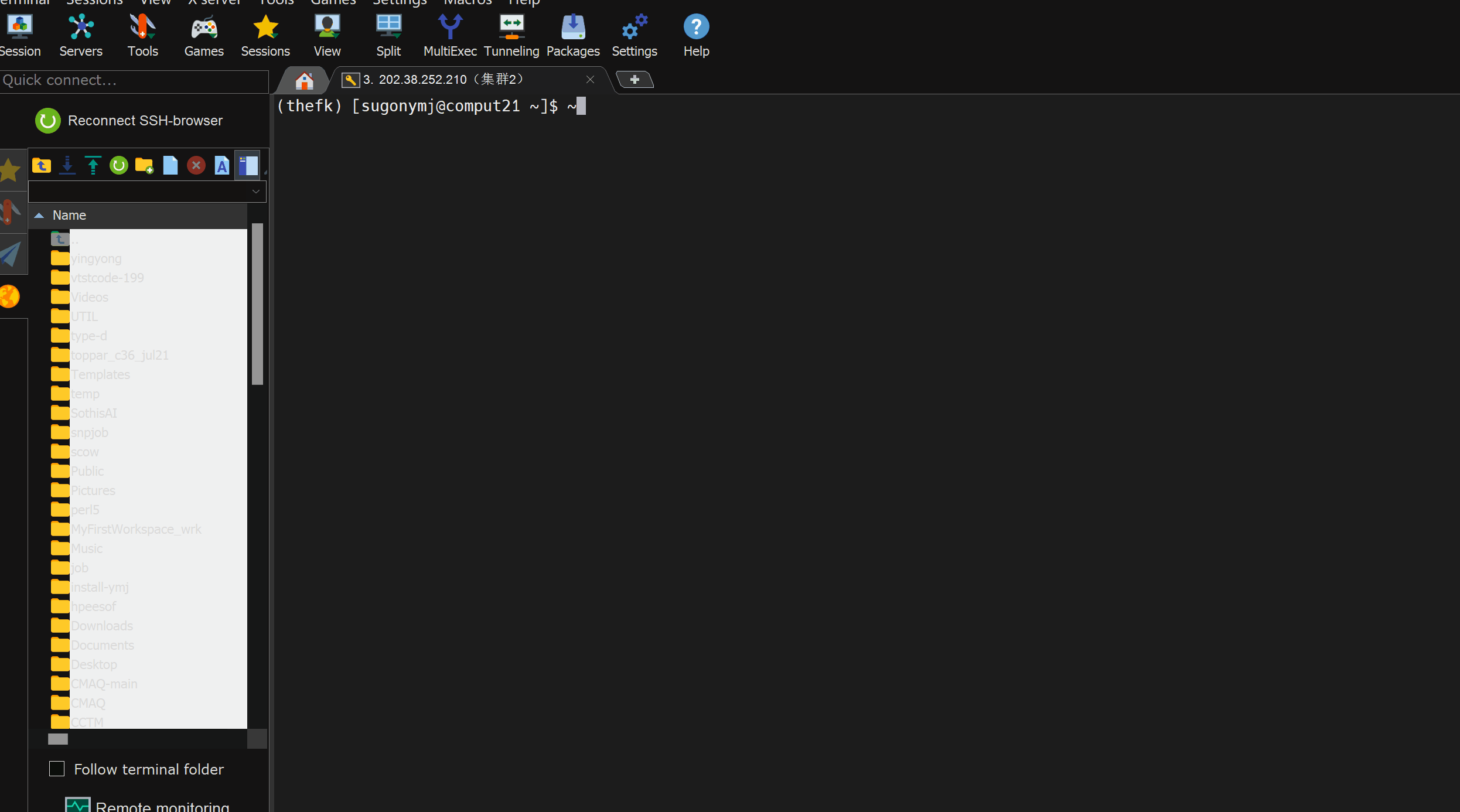The height and width of the screenshot is (812, 1460).
Task: Open the star Sessions sidebar tab
Action: tap(11, 170)
